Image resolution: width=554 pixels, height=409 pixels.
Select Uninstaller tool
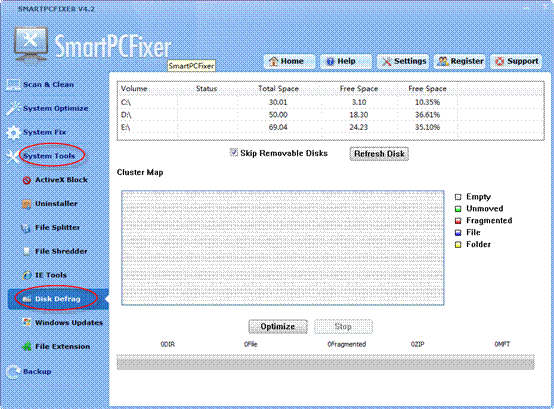[56, 204]
